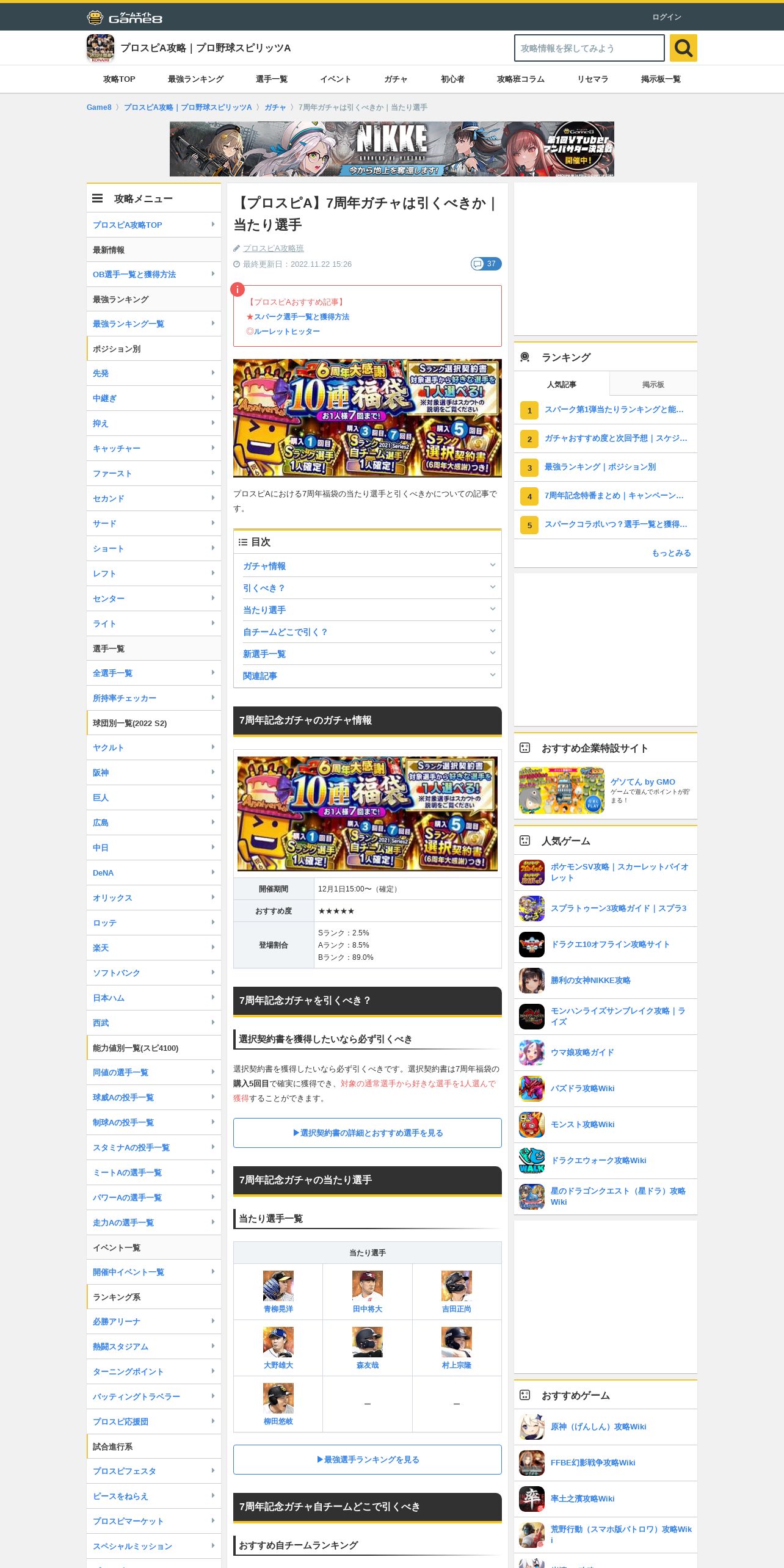Click the ゲソてん by GMO thumbnail
The height and width of the screenshot is (1568, 784).
tap(562, 791)
